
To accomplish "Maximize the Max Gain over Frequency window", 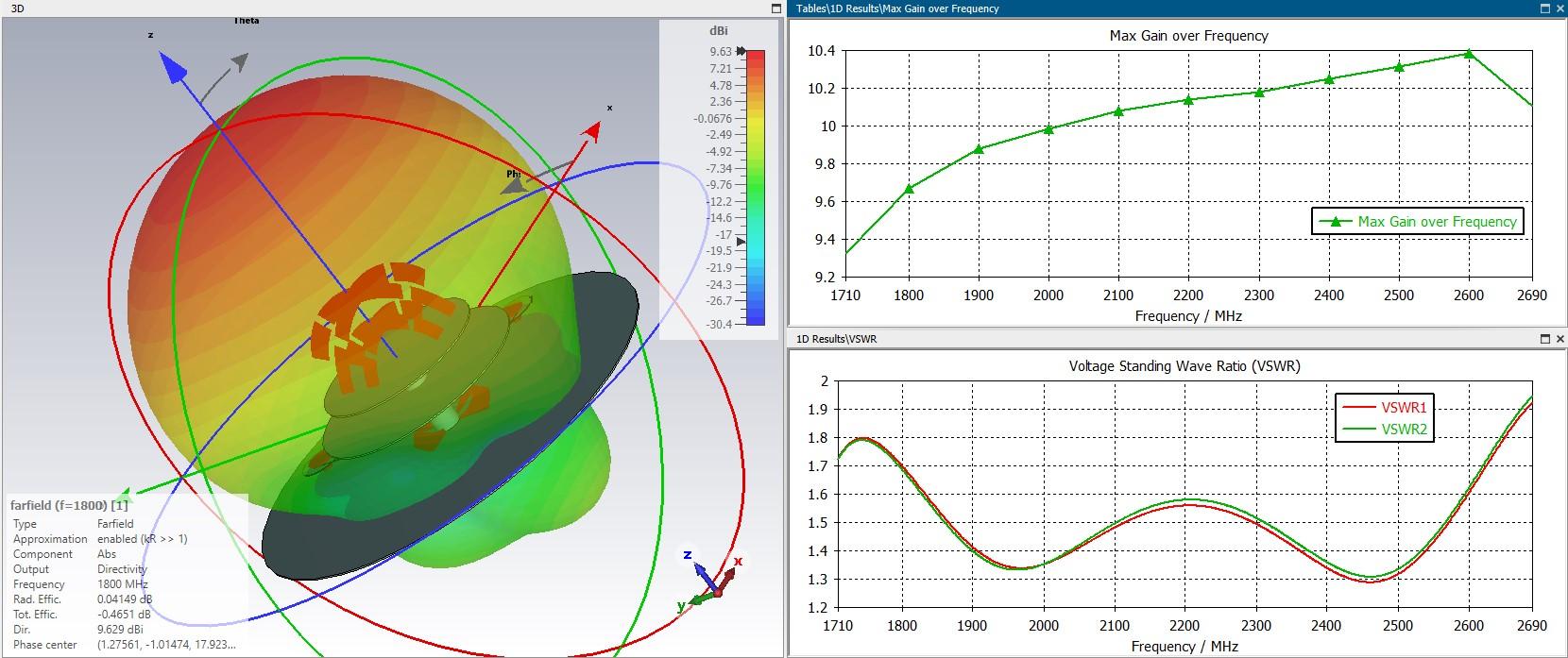I will pos(1544,8).
